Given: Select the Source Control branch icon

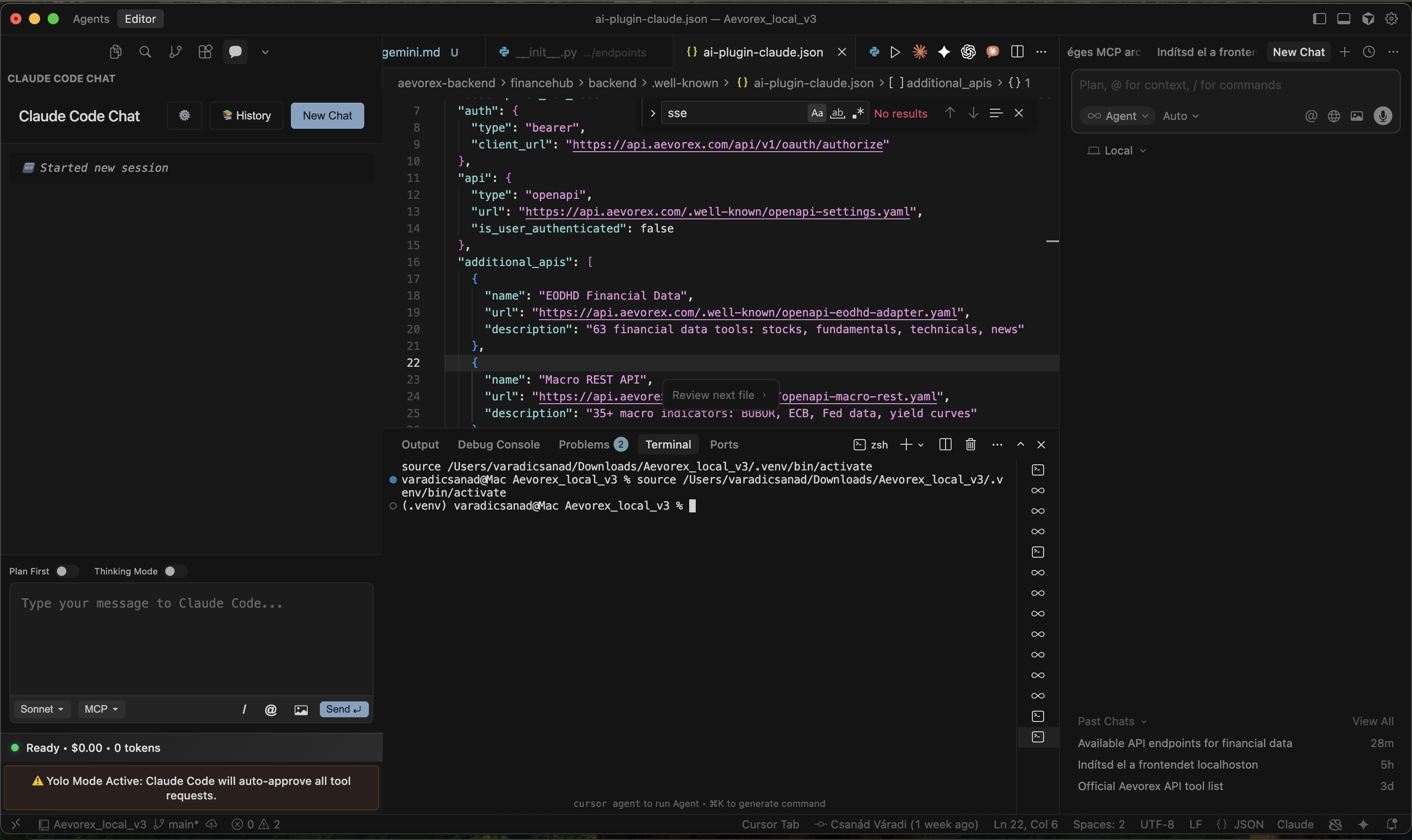Looking at the screenshot, I should [175, 51].
